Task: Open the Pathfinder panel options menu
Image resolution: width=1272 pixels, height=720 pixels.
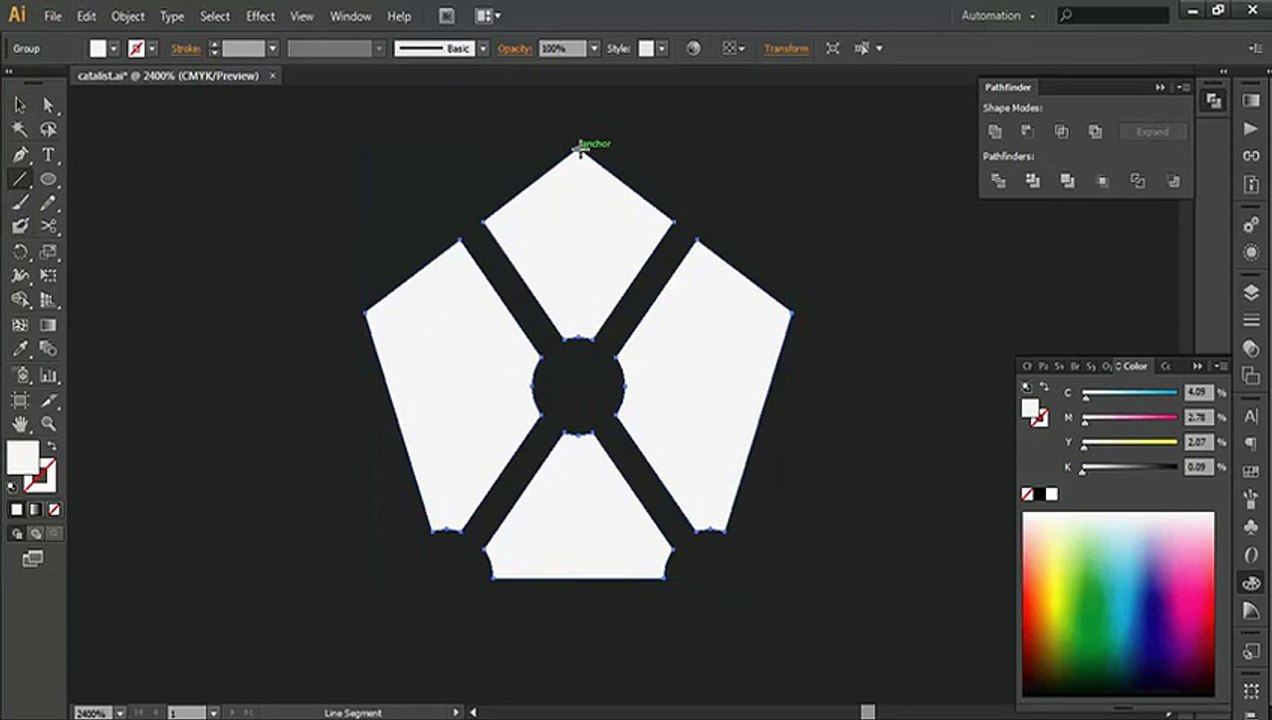Action: coord(1184,87)
